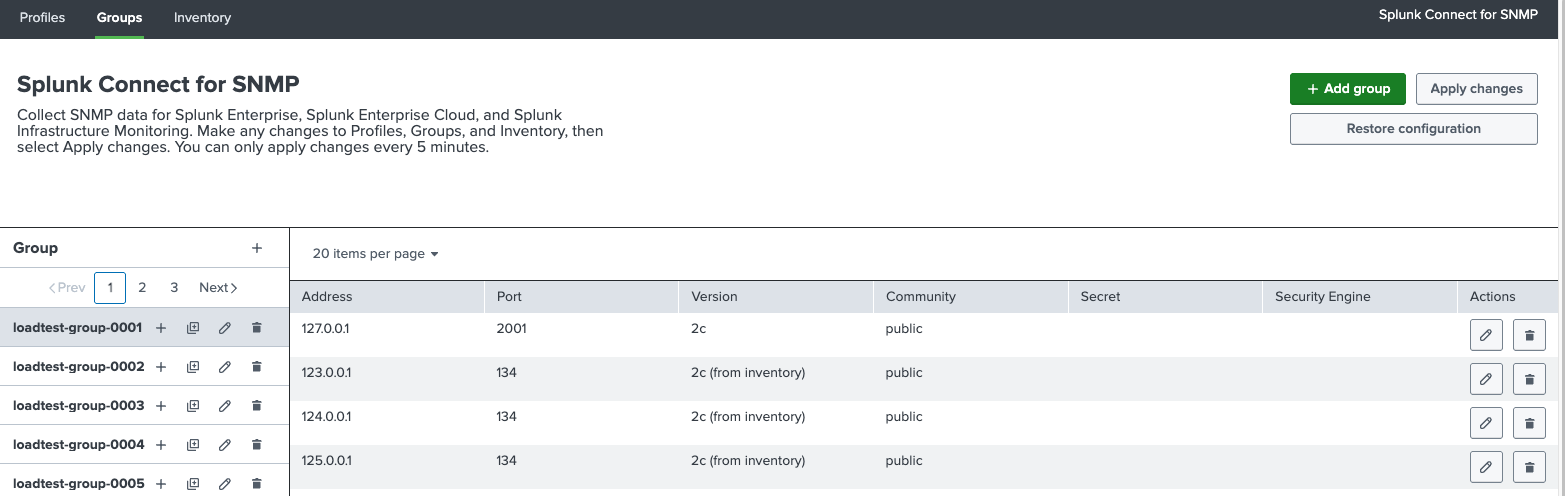Viewport: 1565px width, 496px height.
Task: Copy loadtest-group-0004 group
Action: coord(193,445)
